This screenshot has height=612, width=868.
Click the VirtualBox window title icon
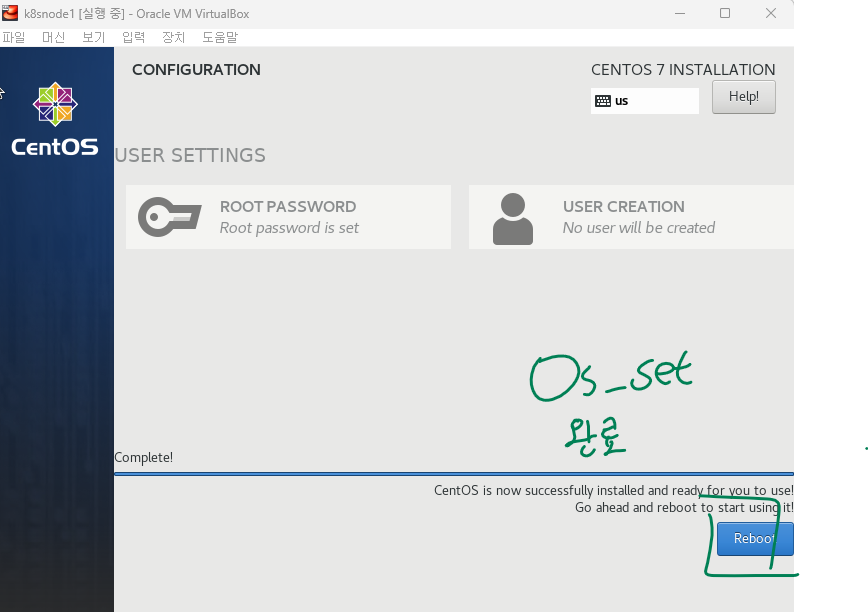[10, 13]
